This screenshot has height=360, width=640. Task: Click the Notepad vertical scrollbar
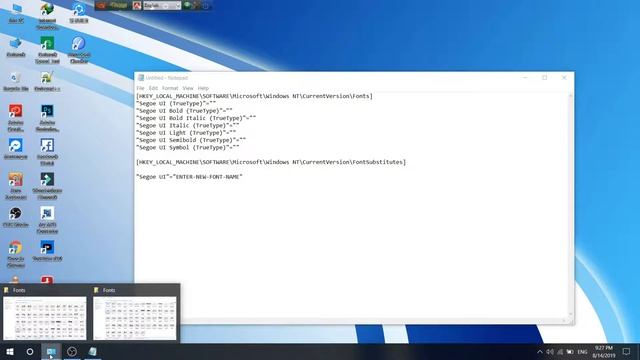tap(571, 206)
